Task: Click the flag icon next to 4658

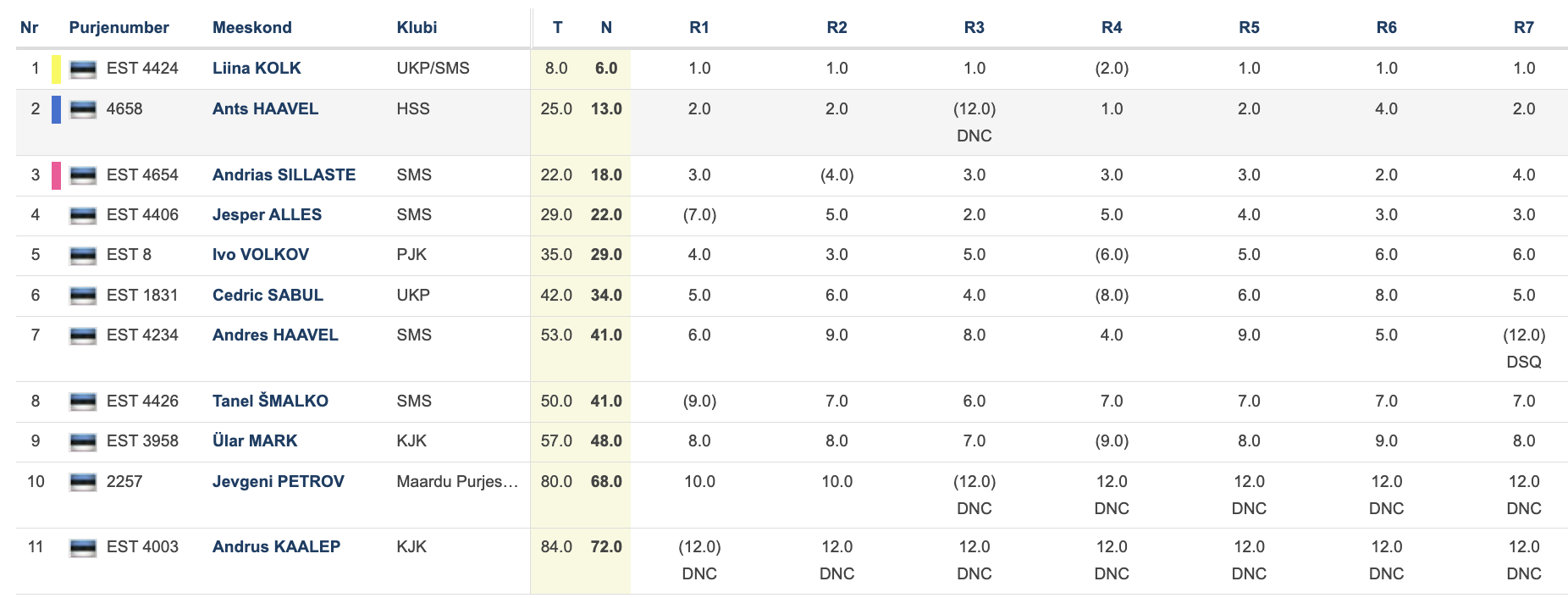Action: pos(83,110)
